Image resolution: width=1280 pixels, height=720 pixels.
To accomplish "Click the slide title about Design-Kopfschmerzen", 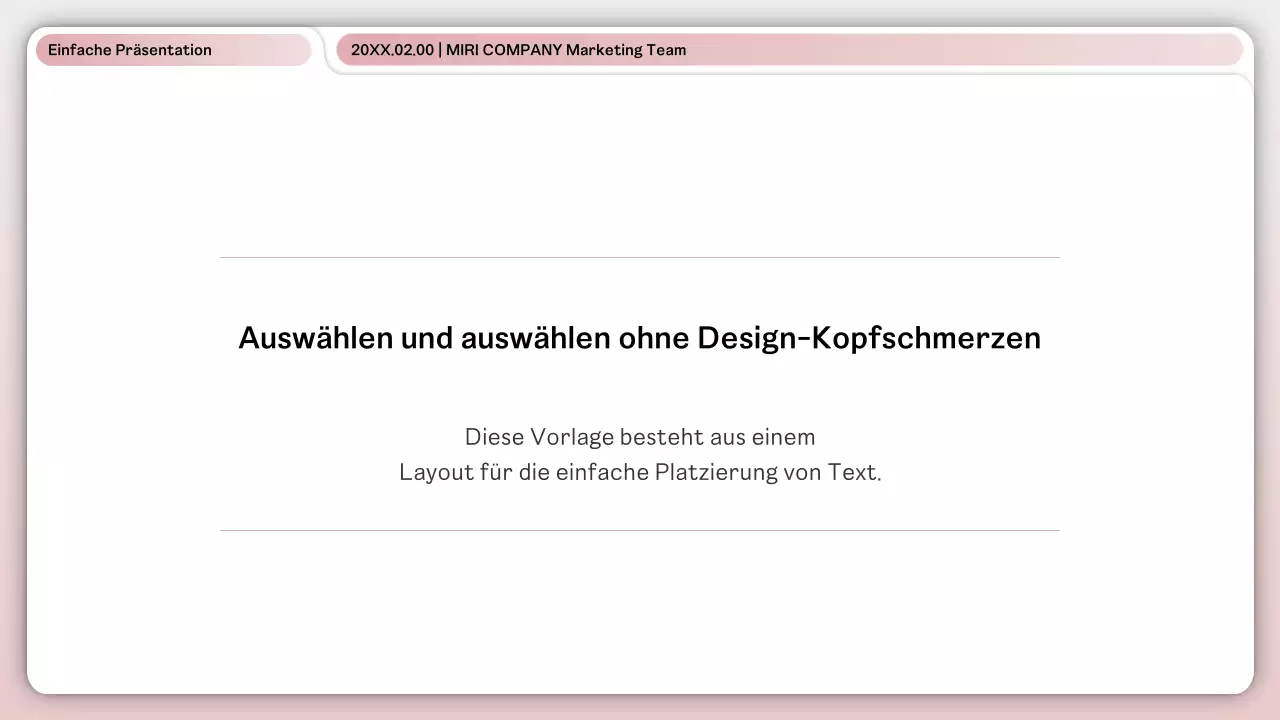I will [639, 338].
